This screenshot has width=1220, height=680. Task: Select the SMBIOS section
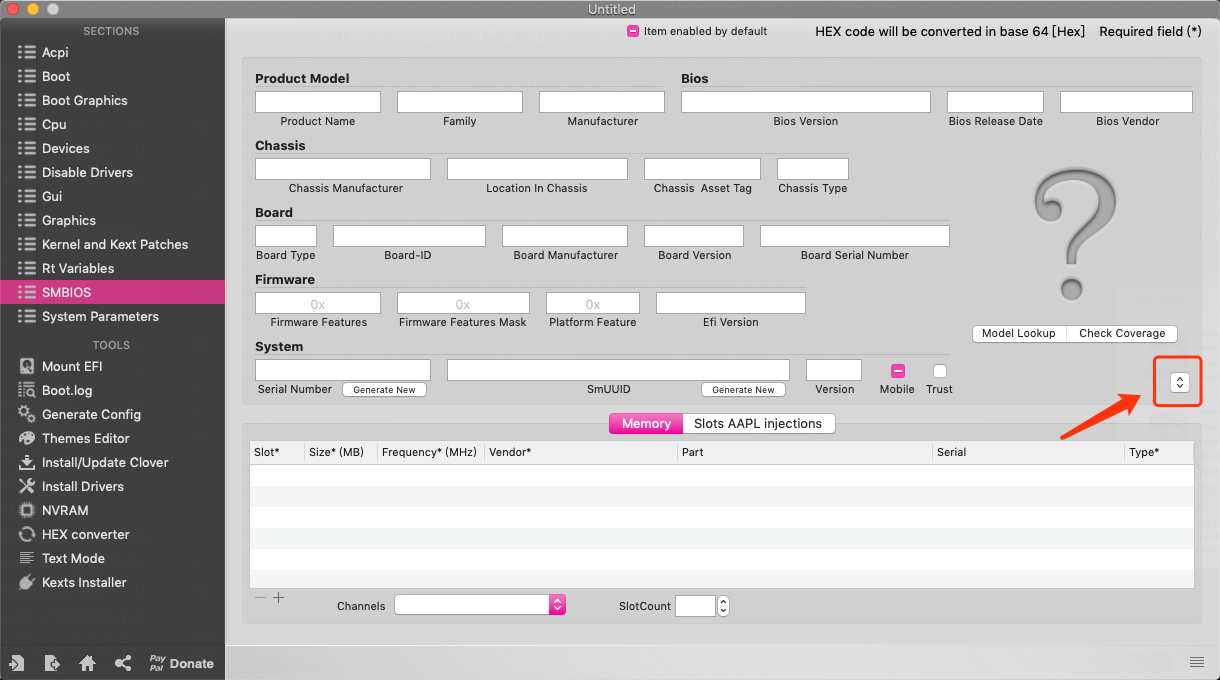[x=112, y=292]
